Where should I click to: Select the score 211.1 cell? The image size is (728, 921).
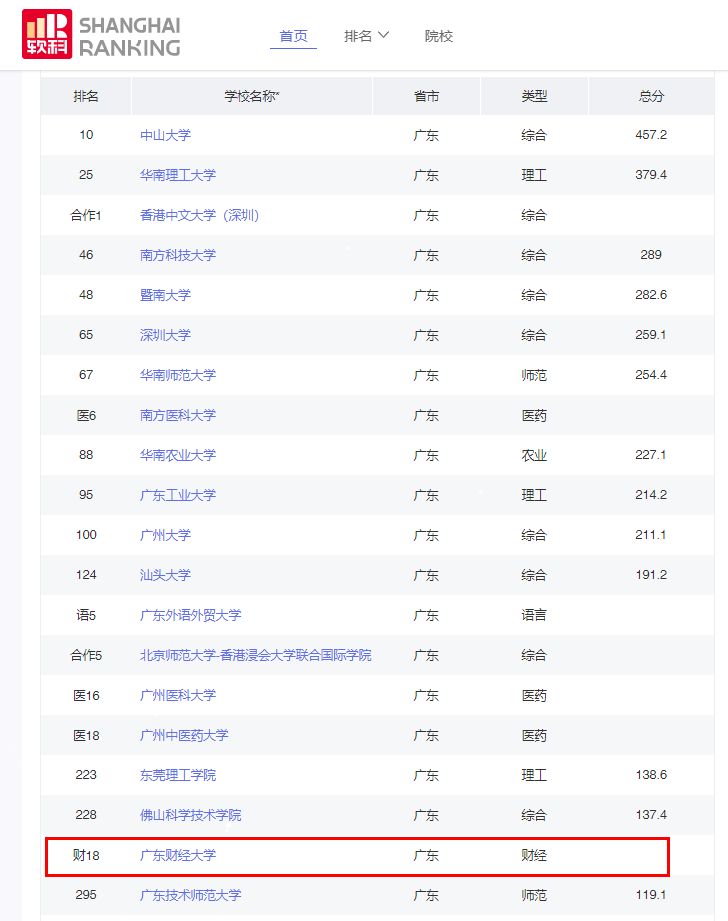(x=651, y=535)
